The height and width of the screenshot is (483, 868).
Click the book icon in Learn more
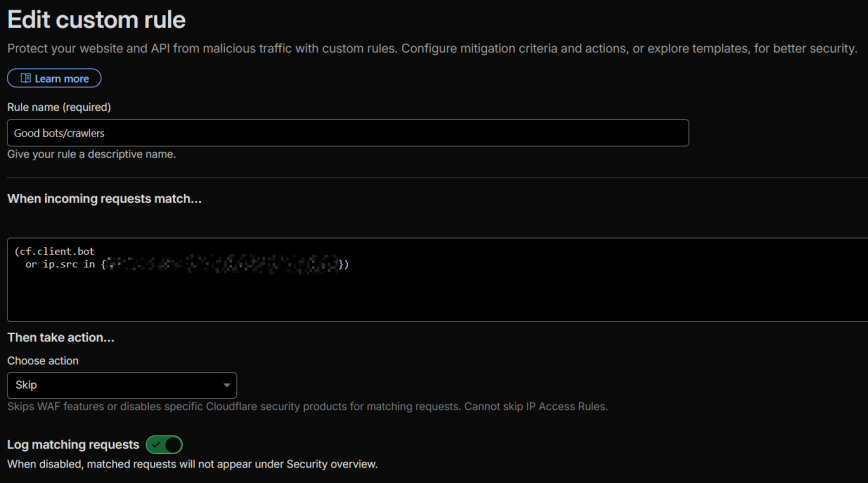click(26, 78)
